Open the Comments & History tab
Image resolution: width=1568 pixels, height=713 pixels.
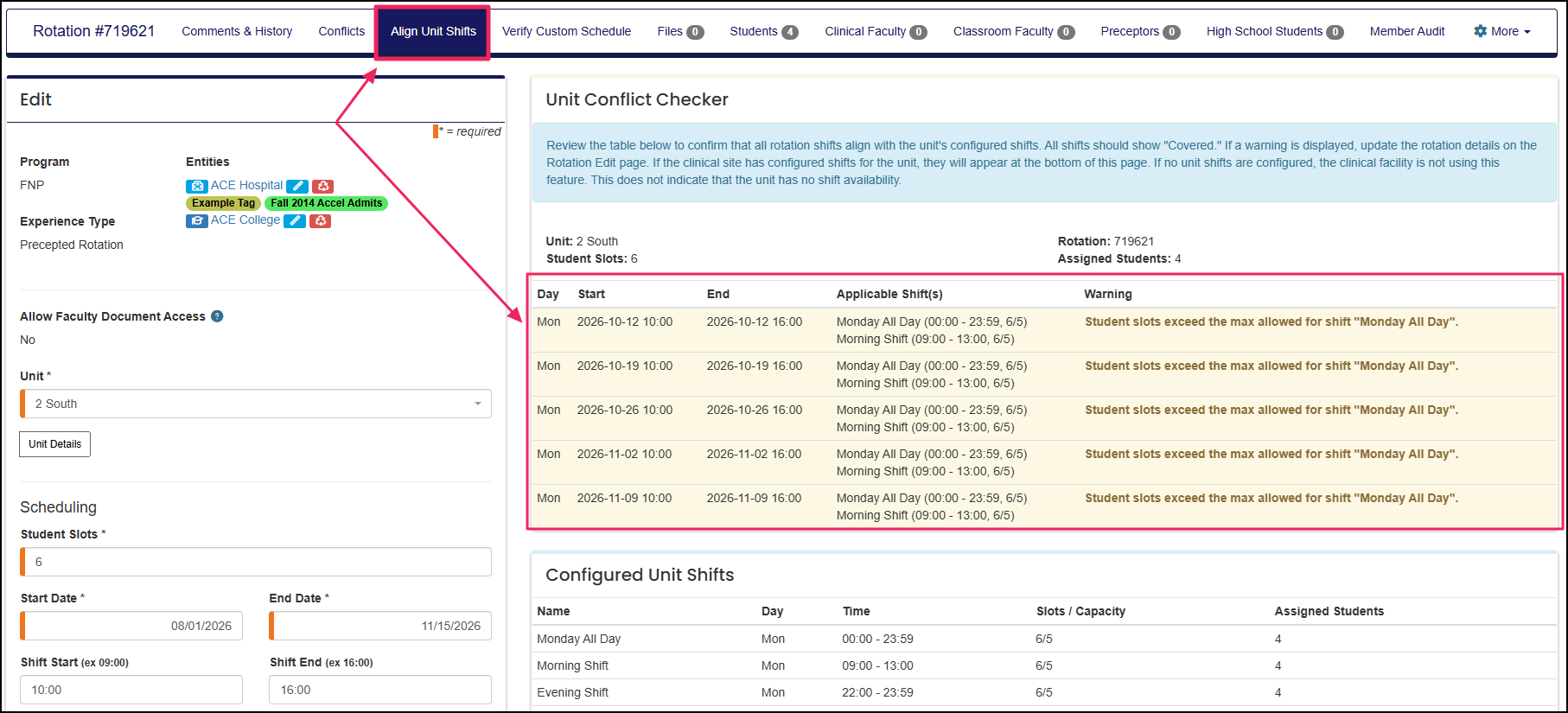pos(237,31)
